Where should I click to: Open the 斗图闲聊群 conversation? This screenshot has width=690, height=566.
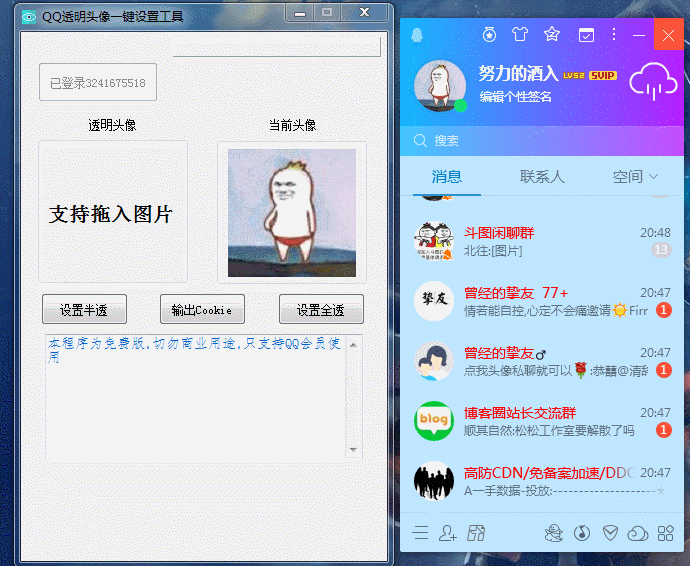point(542,241)
